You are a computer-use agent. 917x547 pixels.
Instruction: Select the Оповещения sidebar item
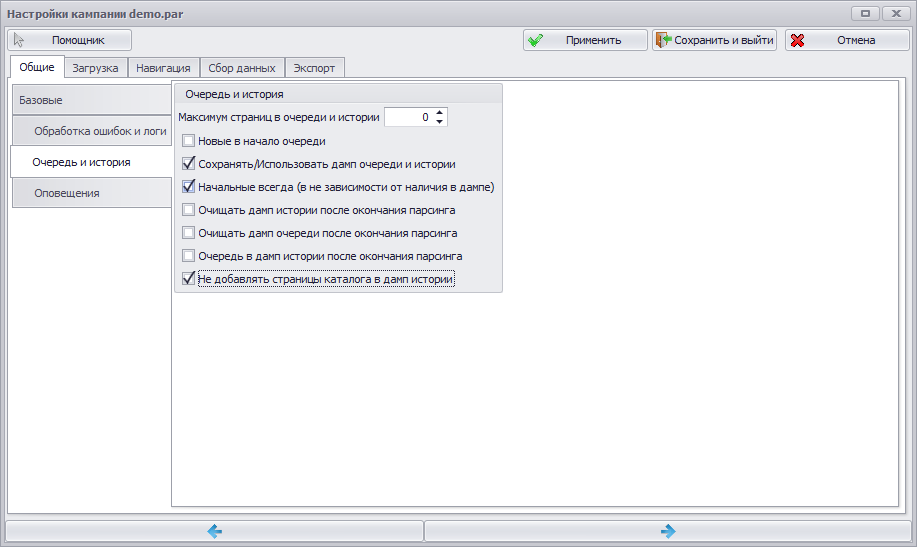[92, 193]
